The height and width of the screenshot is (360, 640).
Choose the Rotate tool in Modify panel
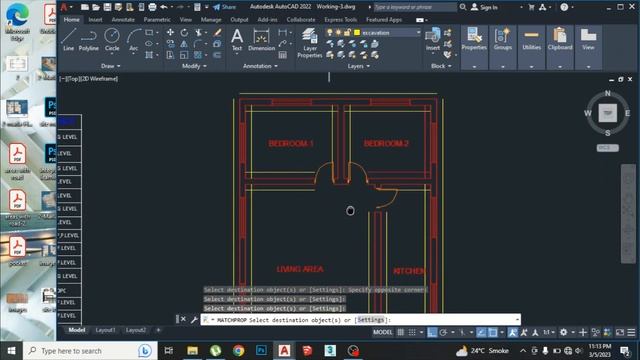(x=184, y=32)
